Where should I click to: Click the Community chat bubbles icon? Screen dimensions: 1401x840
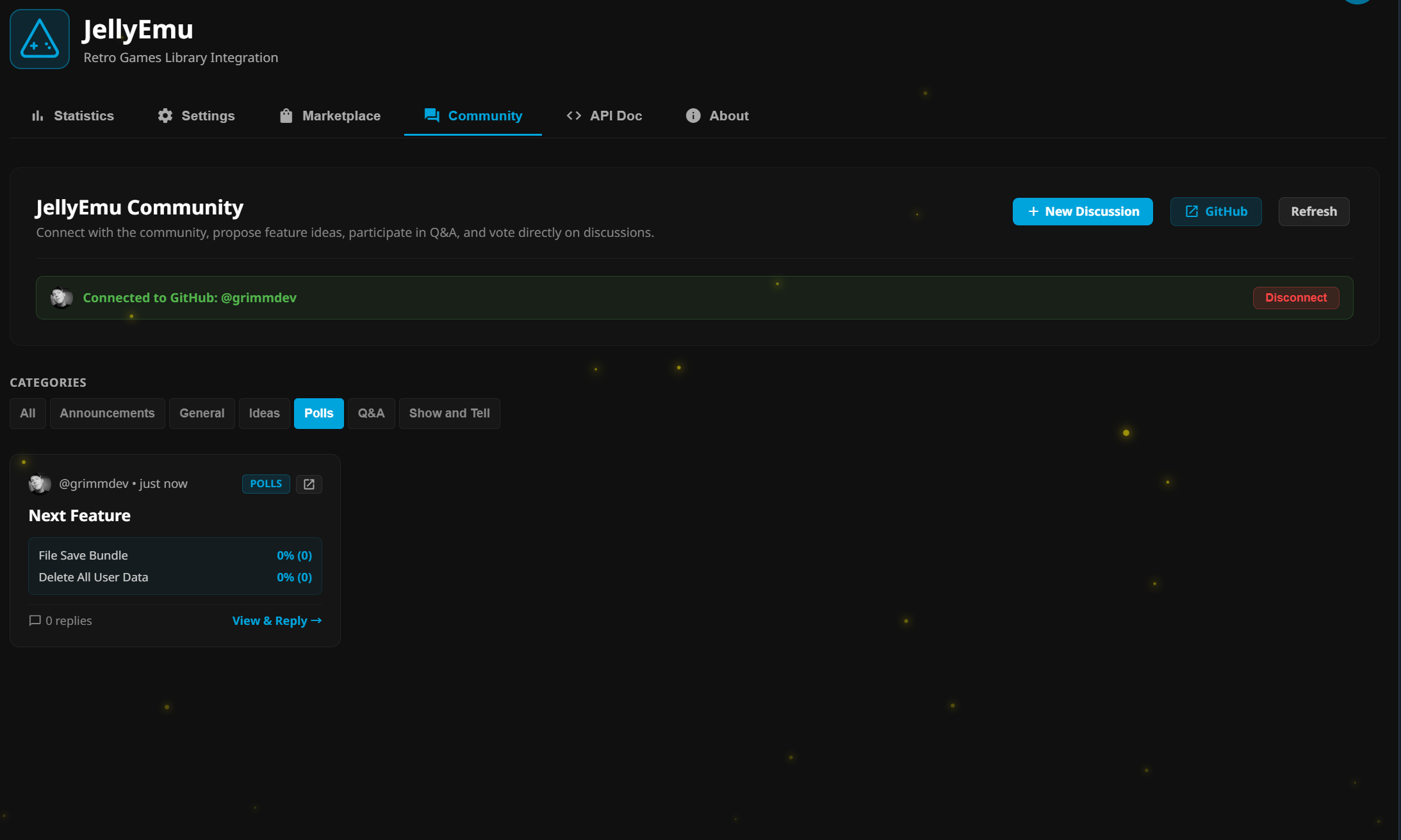pyautogui.click(x=432, y=115)
